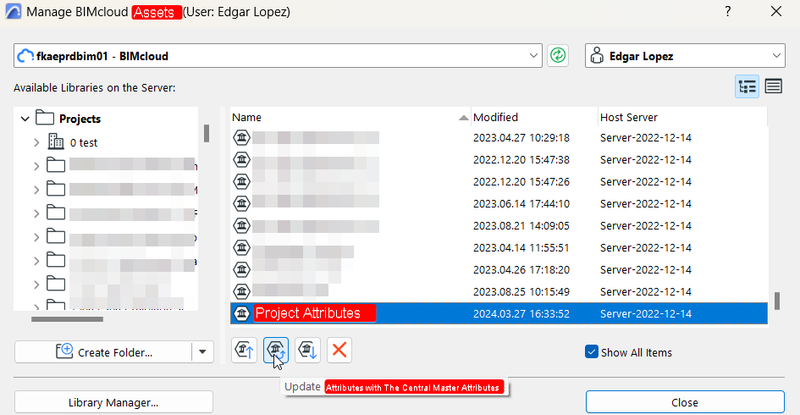Screen dimensions: 800x415
Task: Toggle the Show All Items checkbox
Action: click(x=591, y=352)
